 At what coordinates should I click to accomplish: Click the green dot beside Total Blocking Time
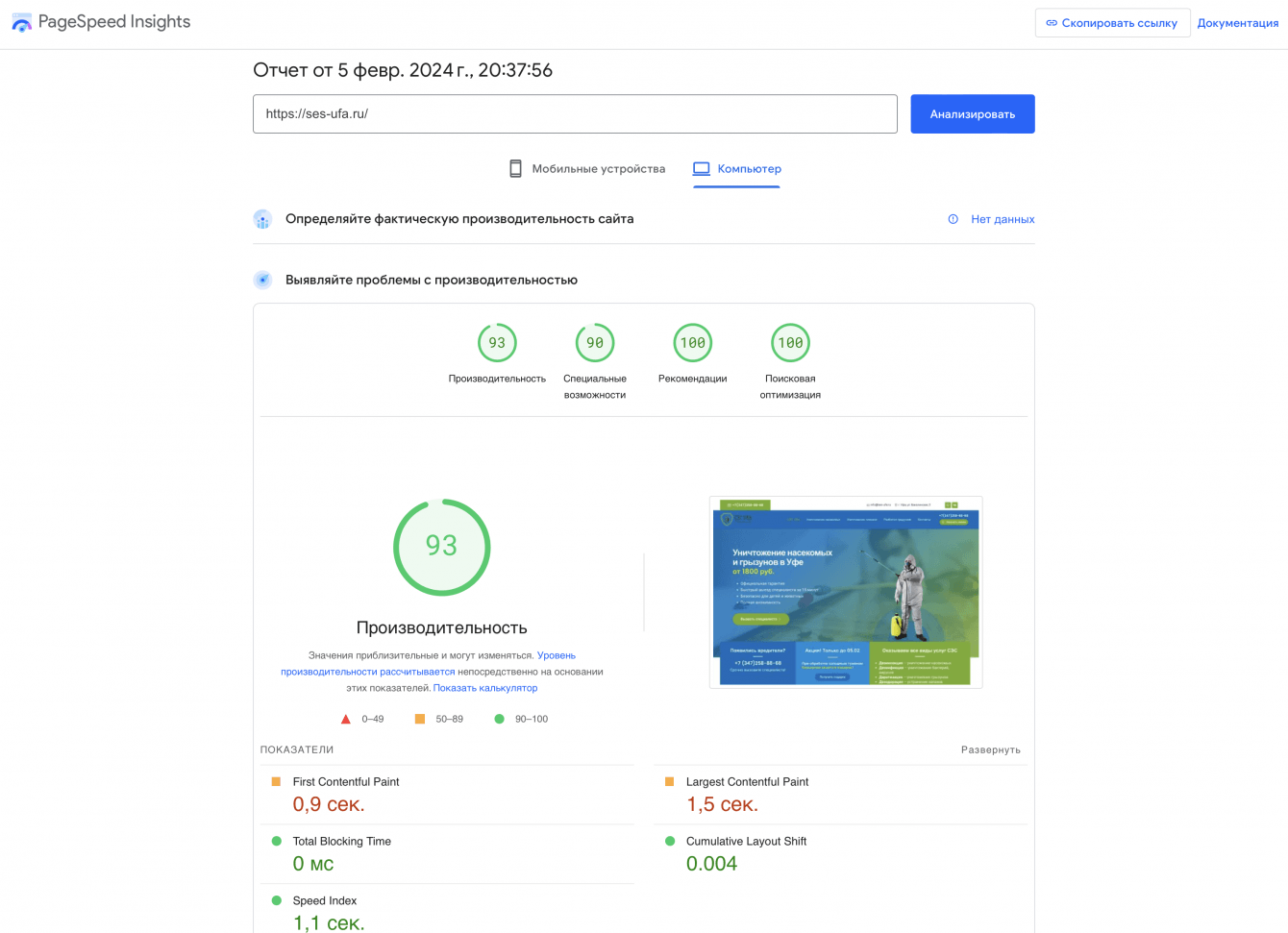277,841
